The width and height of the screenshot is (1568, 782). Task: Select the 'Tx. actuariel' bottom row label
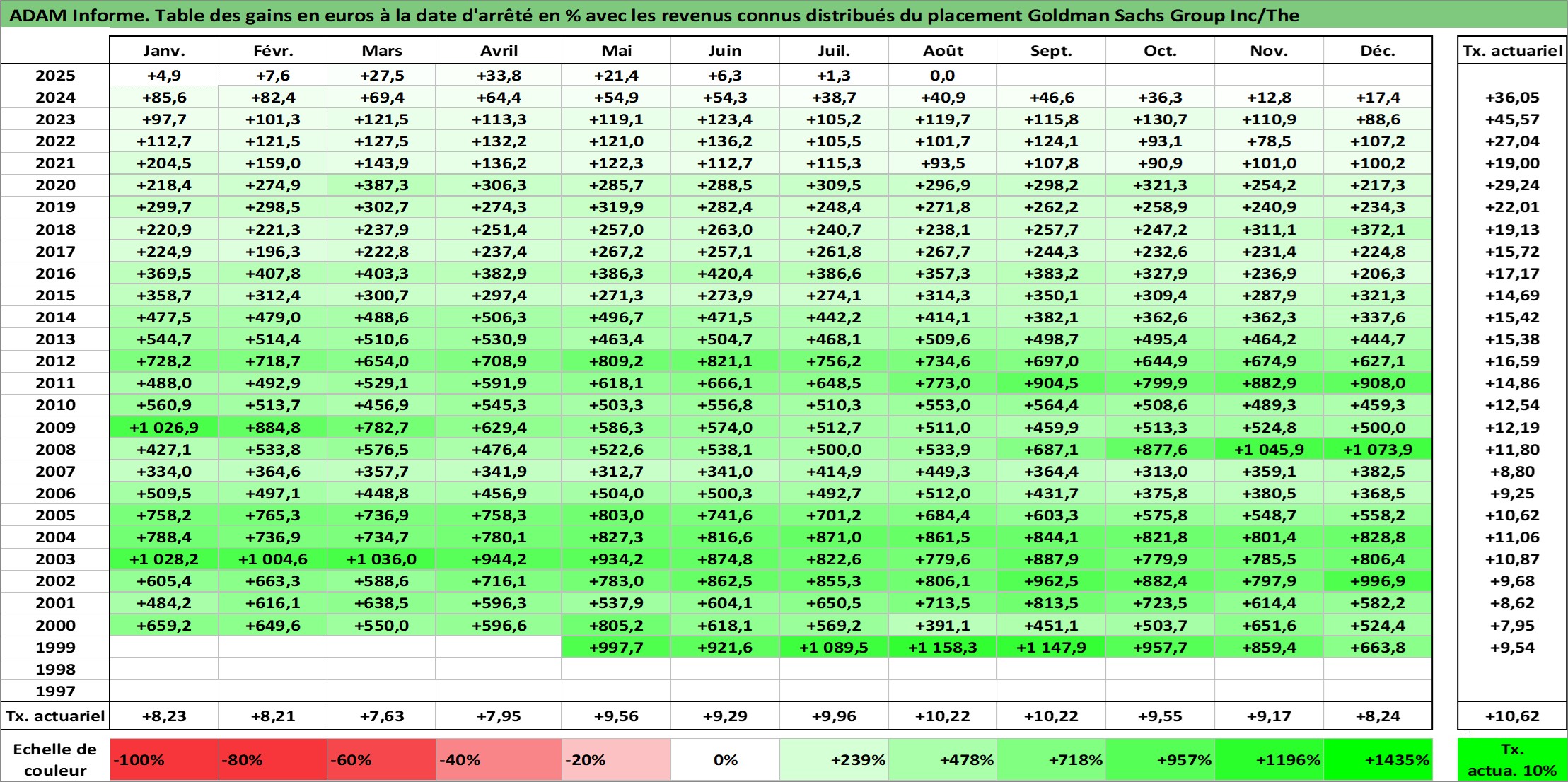(55, 716)
